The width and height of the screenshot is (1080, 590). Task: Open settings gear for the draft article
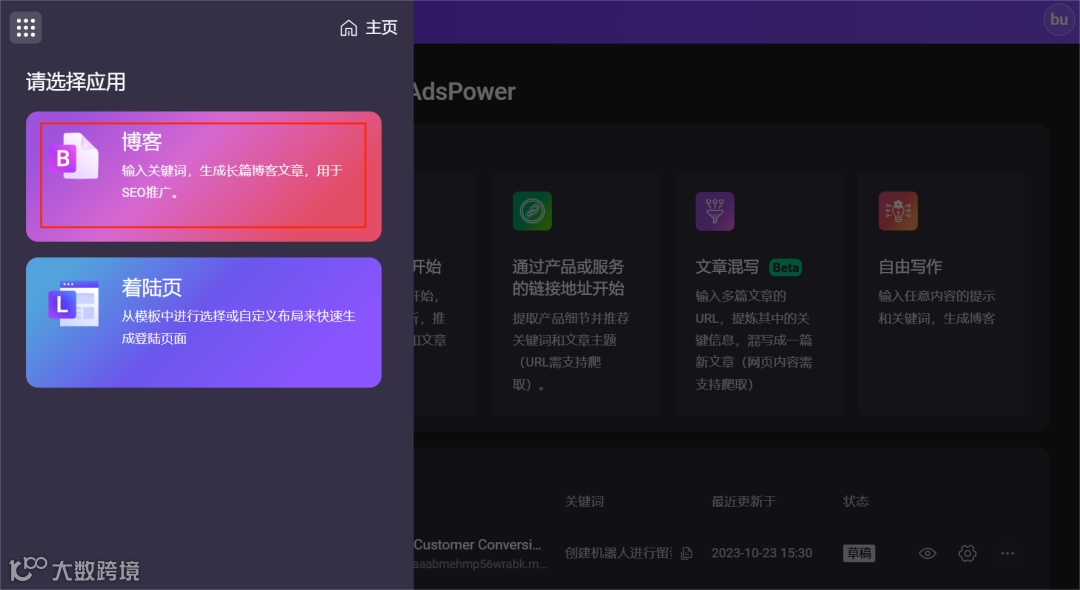[967, 553]
